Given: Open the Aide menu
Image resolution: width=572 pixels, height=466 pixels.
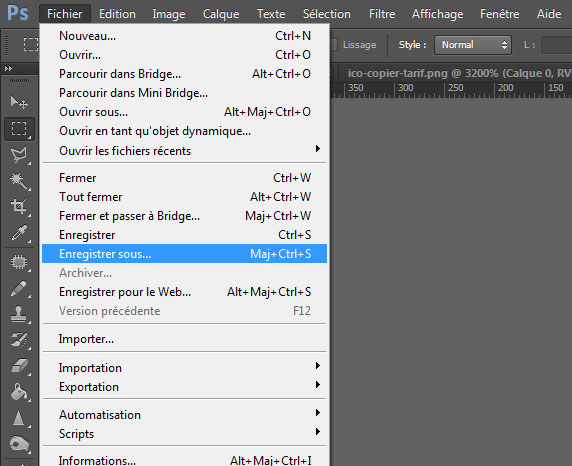Looking at the screenshot, I should pyautogui.click(x=549, y=14).
